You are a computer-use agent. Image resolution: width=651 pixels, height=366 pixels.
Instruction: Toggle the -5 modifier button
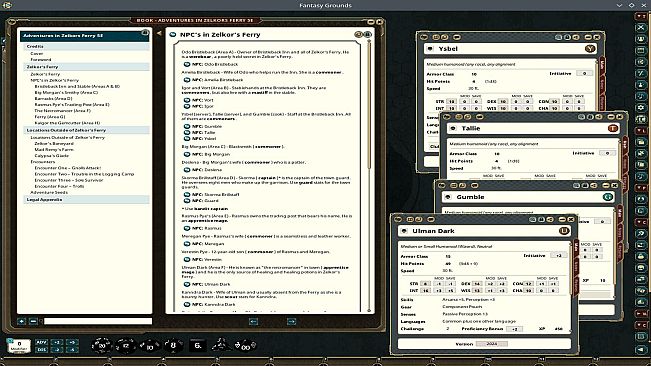[72, 349]
